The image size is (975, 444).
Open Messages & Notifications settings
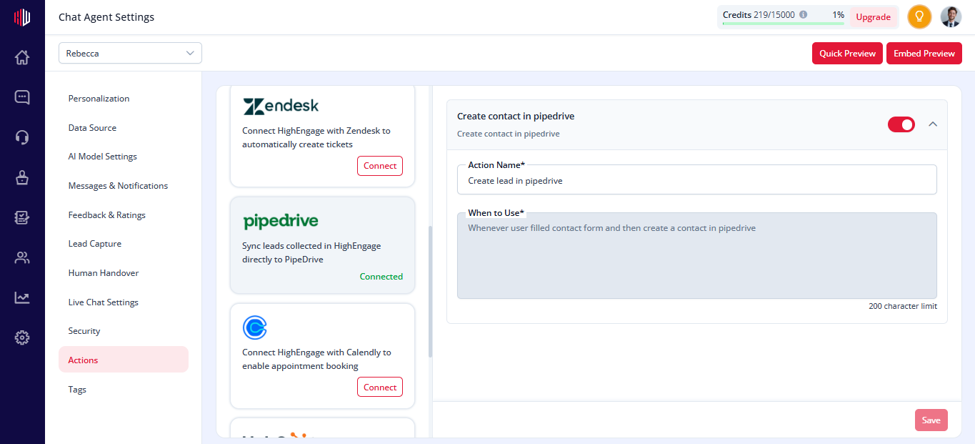[x=118, y=185]
